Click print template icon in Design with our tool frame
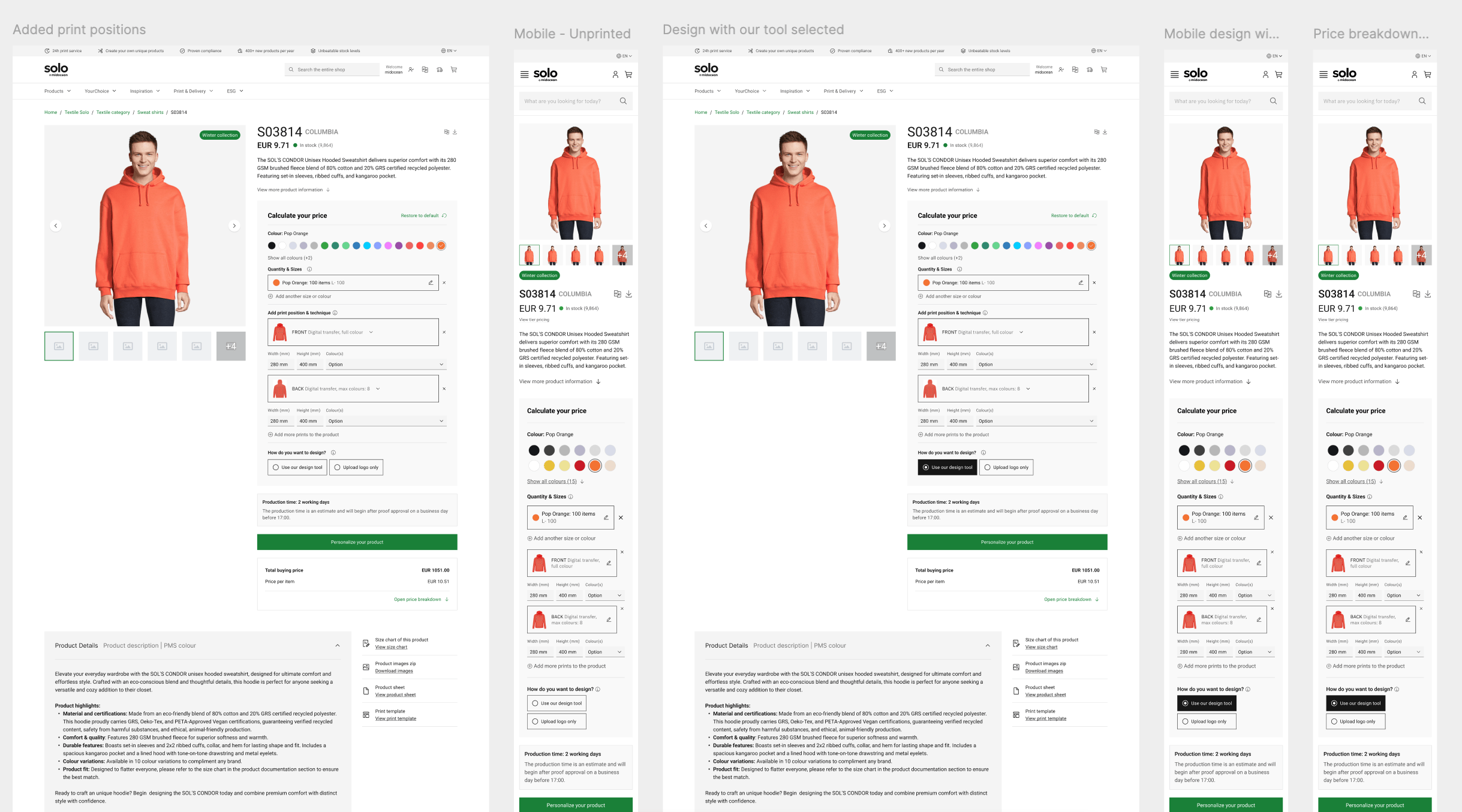 coord(1016,715)
